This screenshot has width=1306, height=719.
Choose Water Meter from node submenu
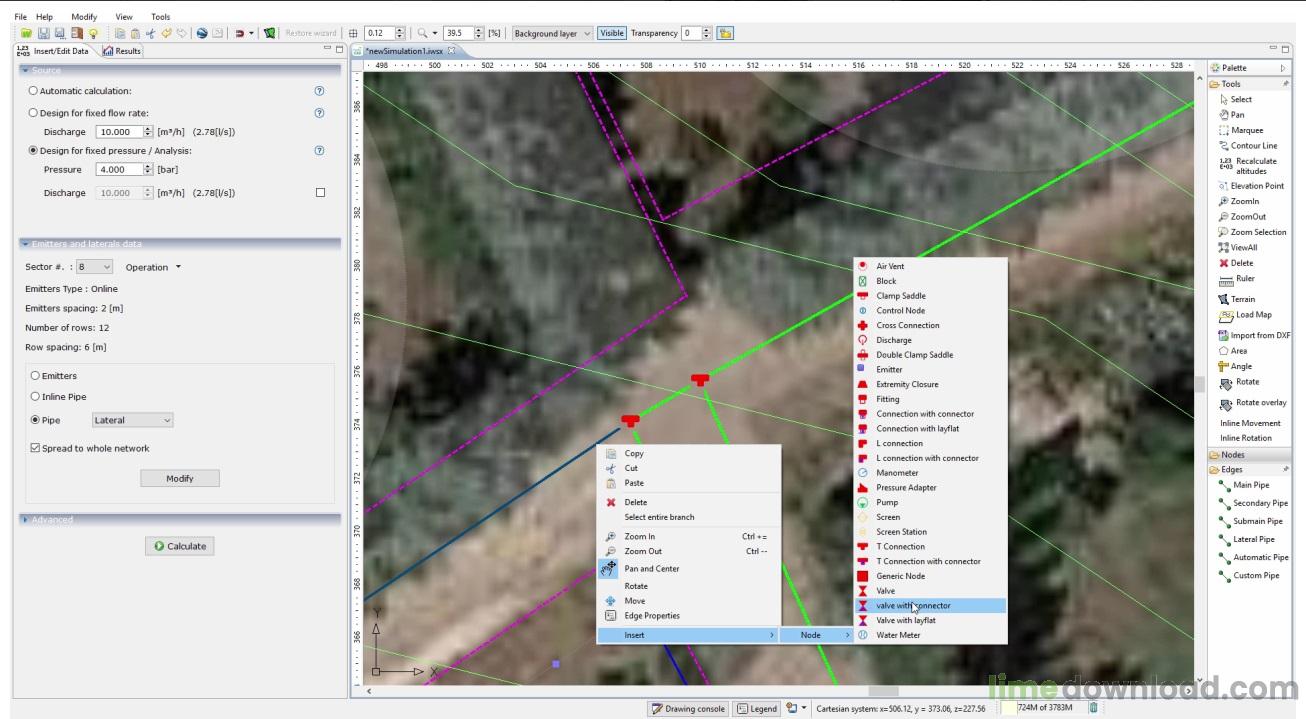tap(898, 635)
